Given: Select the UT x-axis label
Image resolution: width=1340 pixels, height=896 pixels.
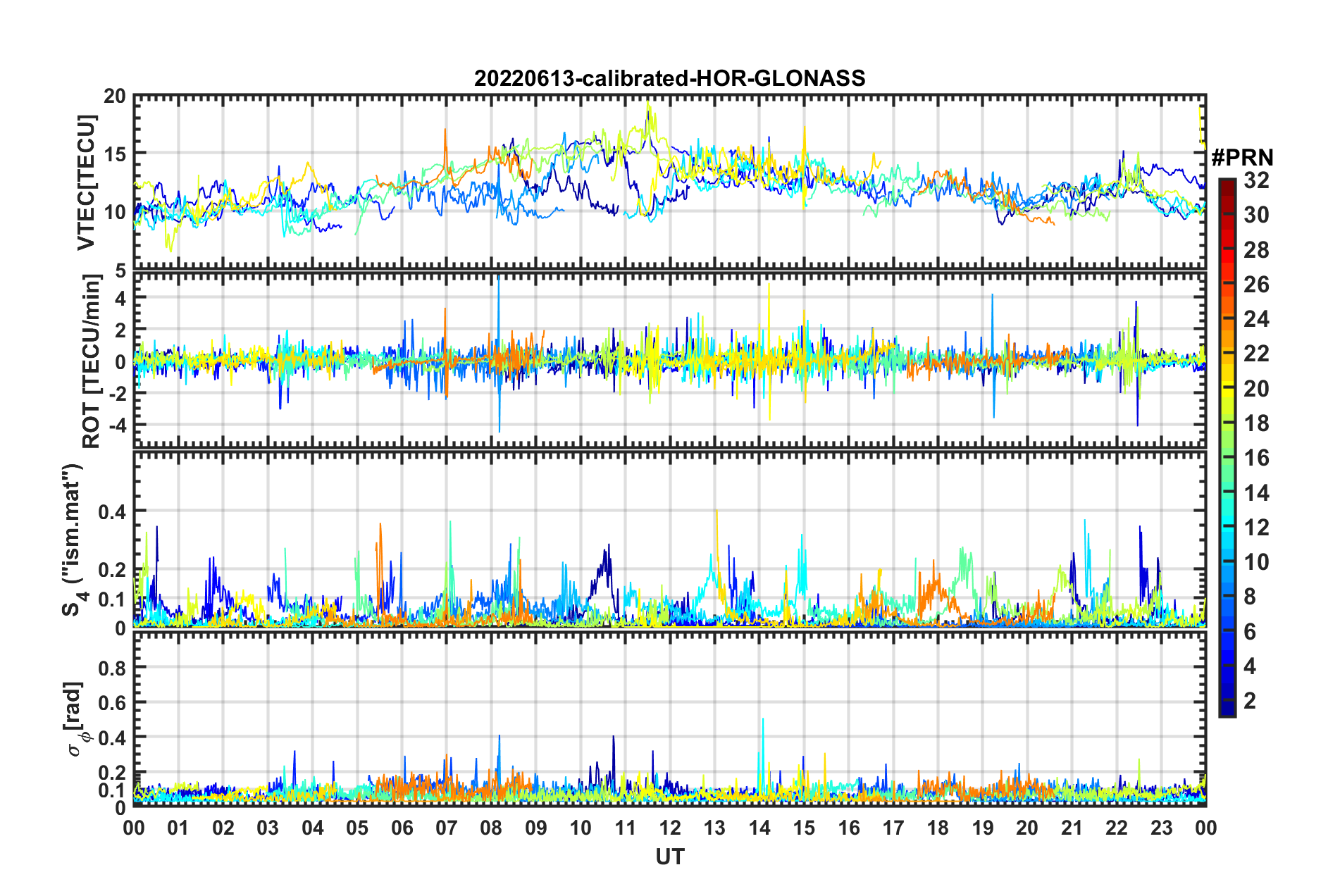Looking at the screenshot, I should click(x=669, y=857).
